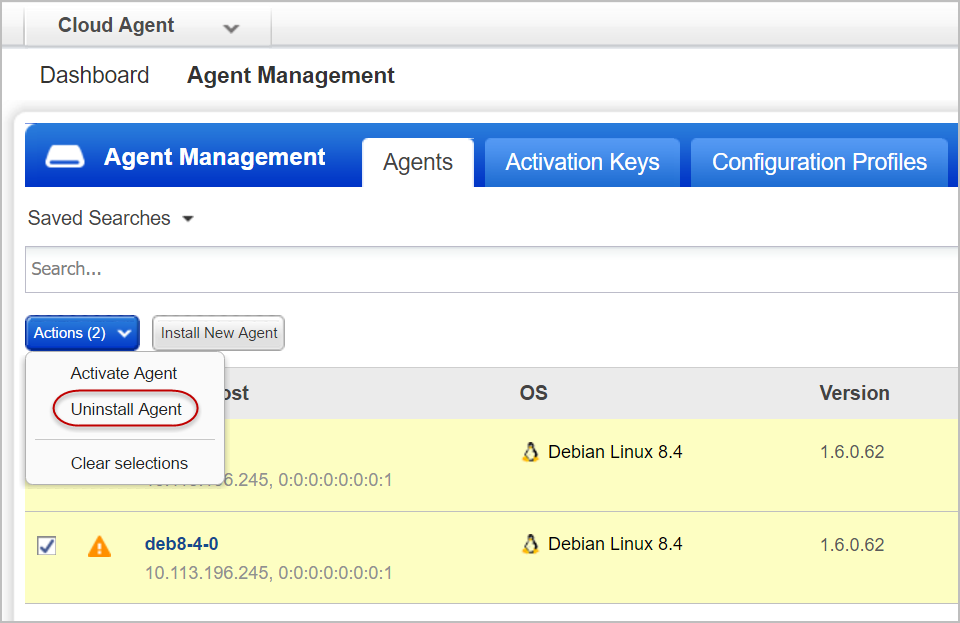The width and height of the screenshot is (960, 623).
Task: Click the orange warning triangle beside deb8-4-0
Action: [99, 545]
